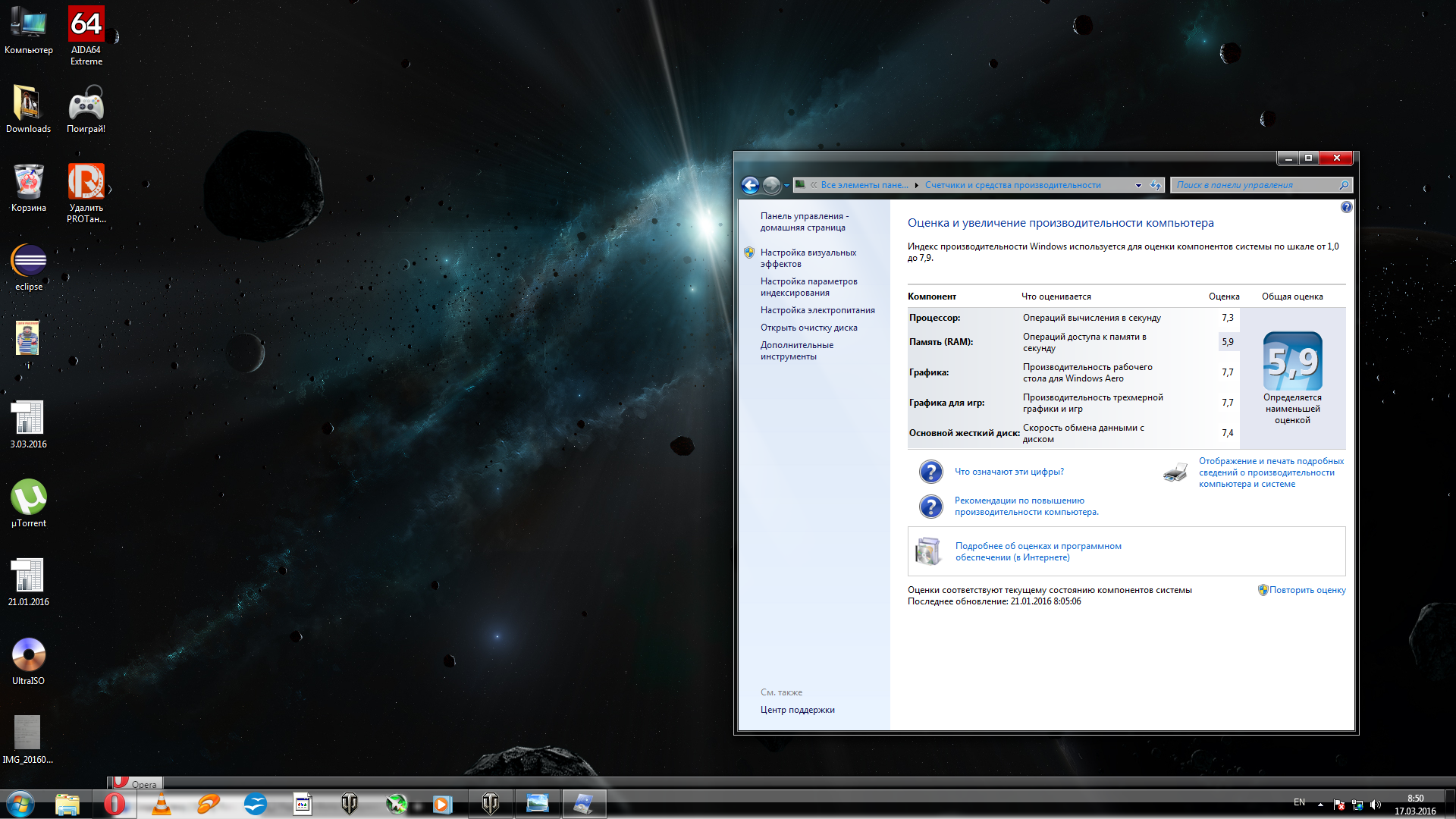Select the Память (RAM): component label

tap(940, 342)
